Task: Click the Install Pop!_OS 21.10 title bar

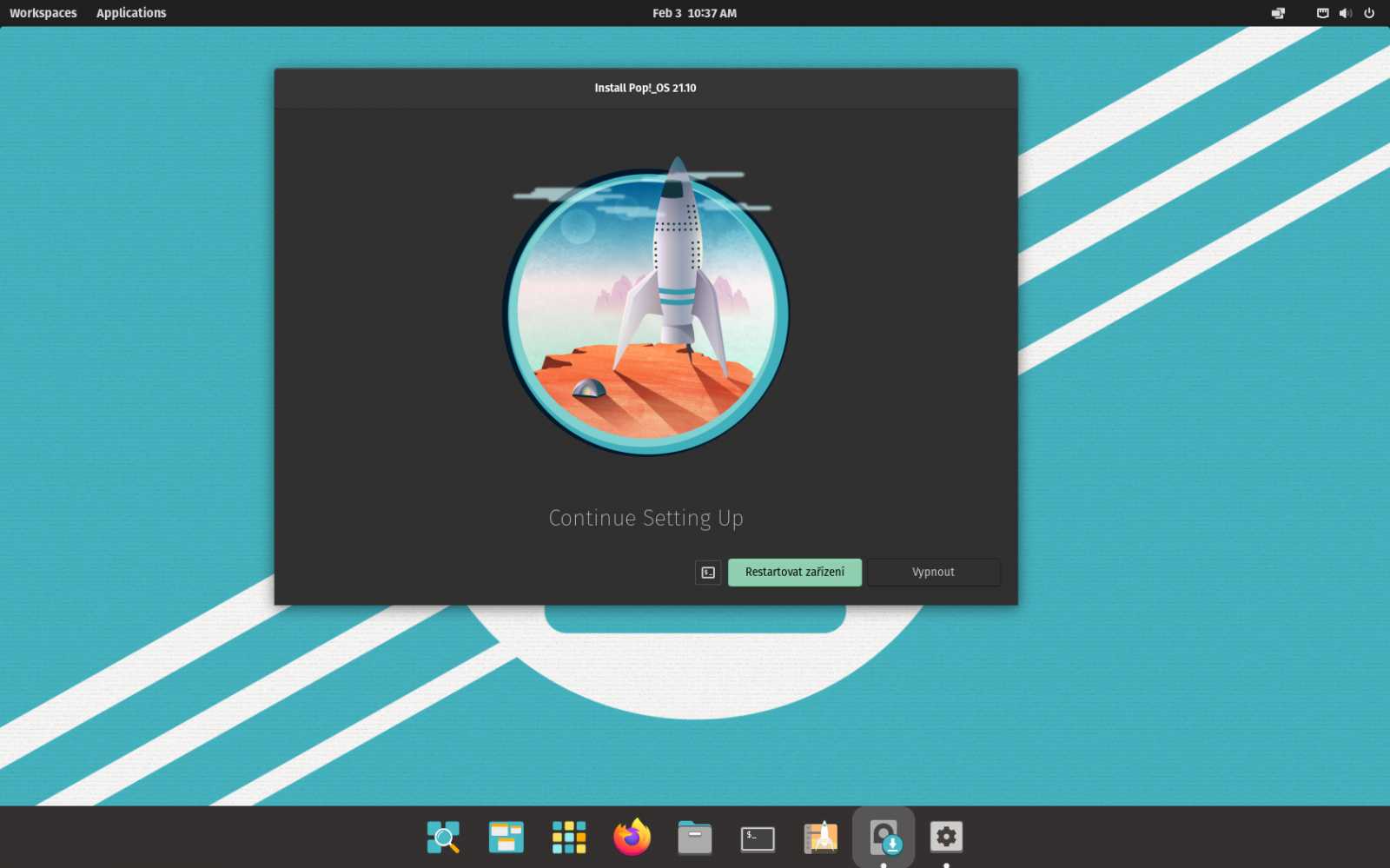Action: click(645, 88)
